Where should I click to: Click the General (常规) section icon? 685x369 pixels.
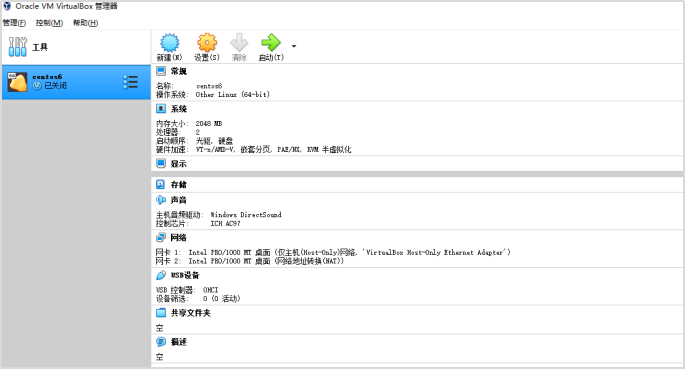tap(161, 71)
